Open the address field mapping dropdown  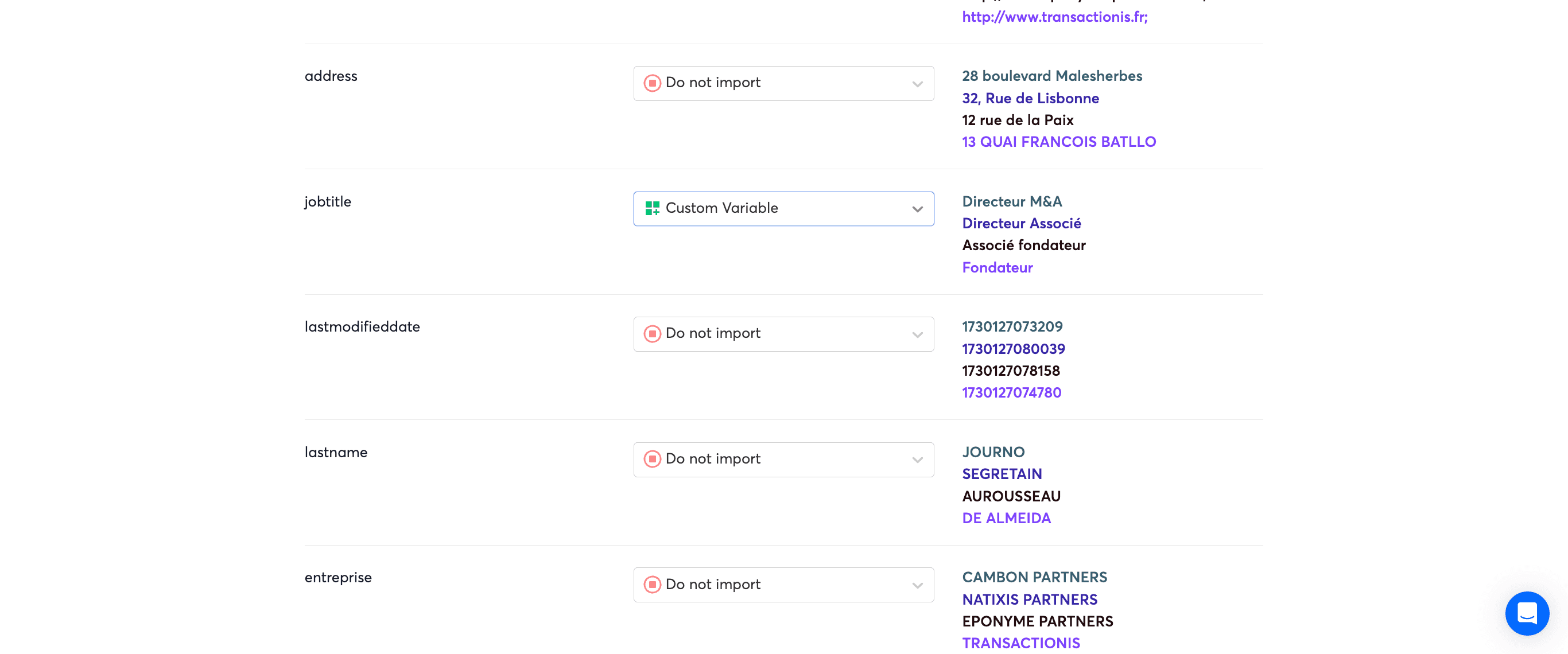783,83
